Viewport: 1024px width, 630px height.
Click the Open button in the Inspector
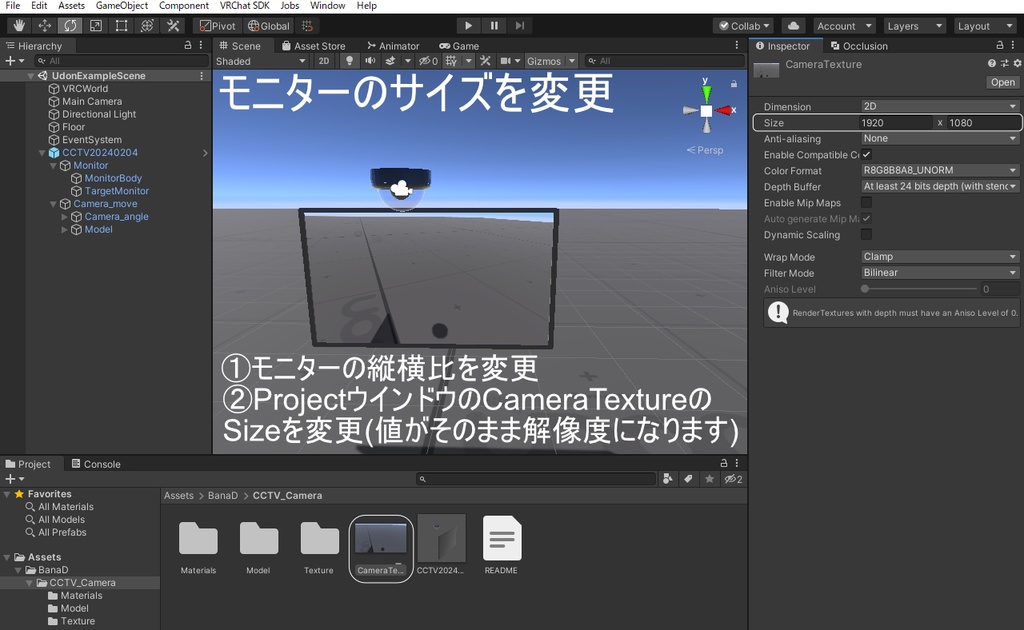point(1002,82)
